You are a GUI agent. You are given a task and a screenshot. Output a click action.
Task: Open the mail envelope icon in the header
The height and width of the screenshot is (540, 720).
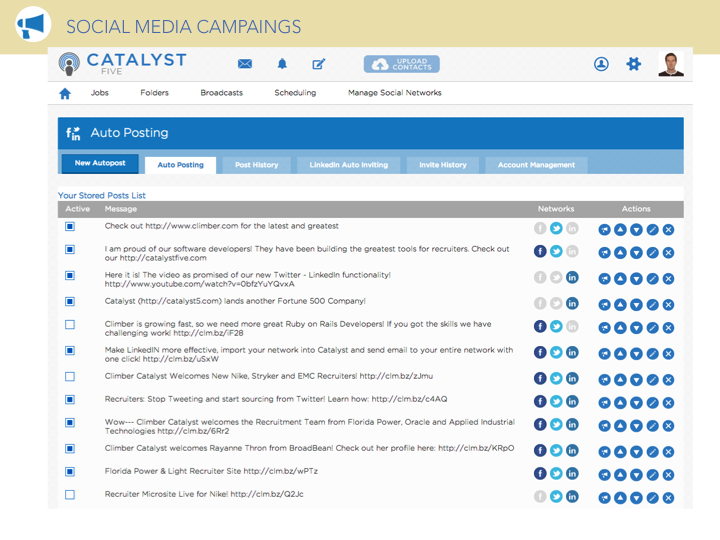point(245,64)
